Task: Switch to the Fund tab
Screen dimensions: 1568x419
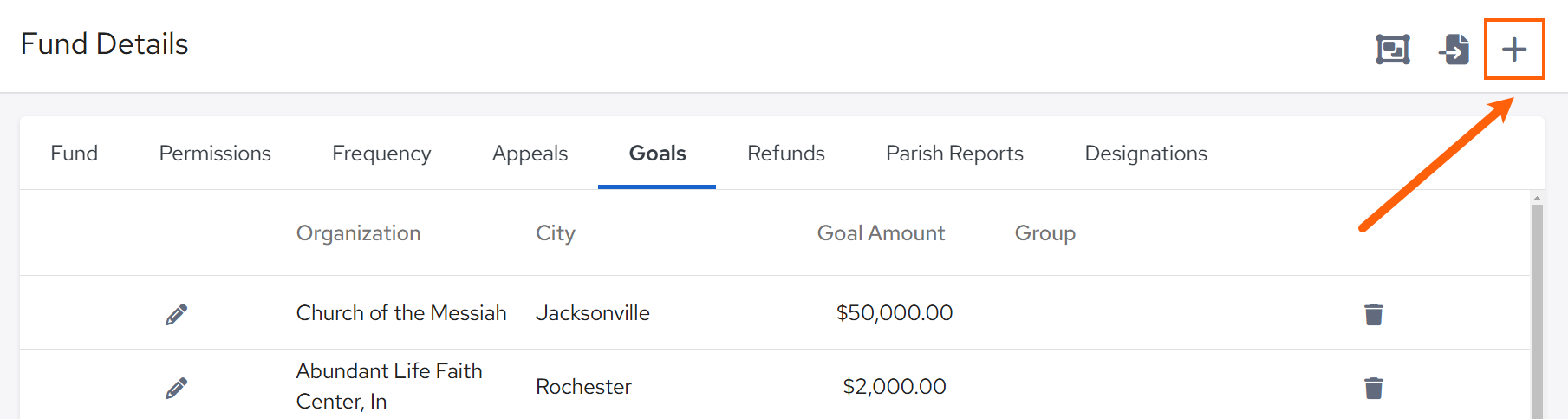Action: (75, 154)
